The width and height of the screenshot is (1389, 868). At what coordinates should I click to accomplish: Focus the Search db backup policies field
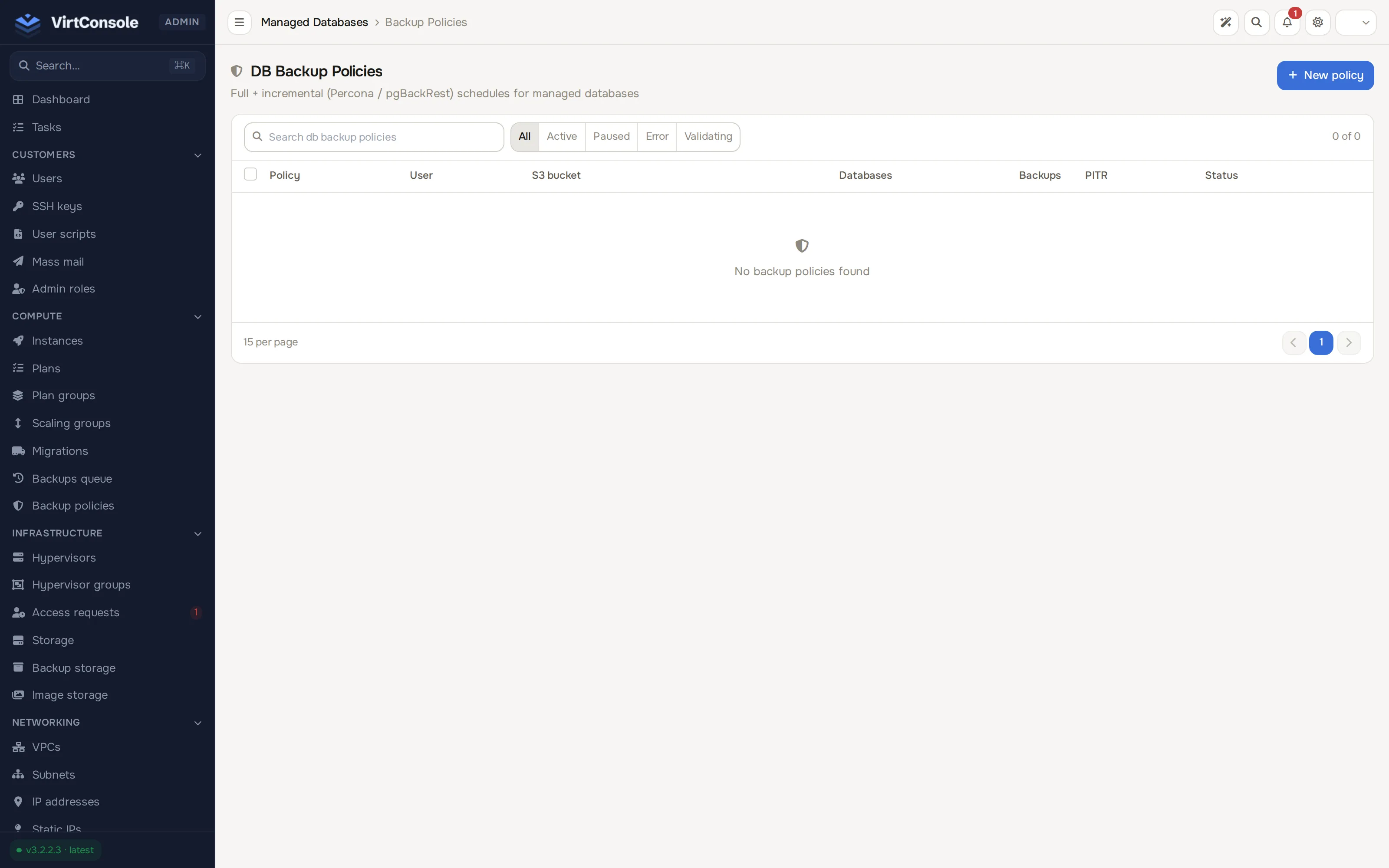tap(374, 137)
